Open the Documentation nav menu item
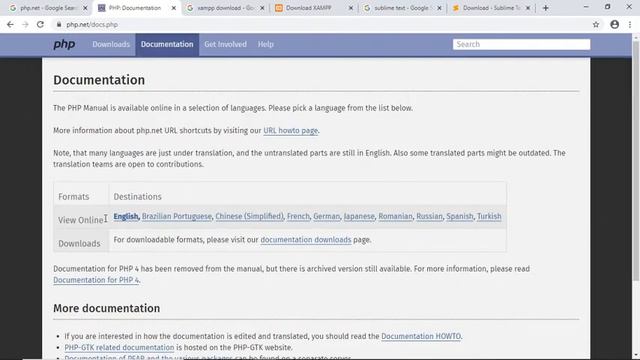Image resolution: width=640 pixels, height=360 pixels. tap(167, 44)
